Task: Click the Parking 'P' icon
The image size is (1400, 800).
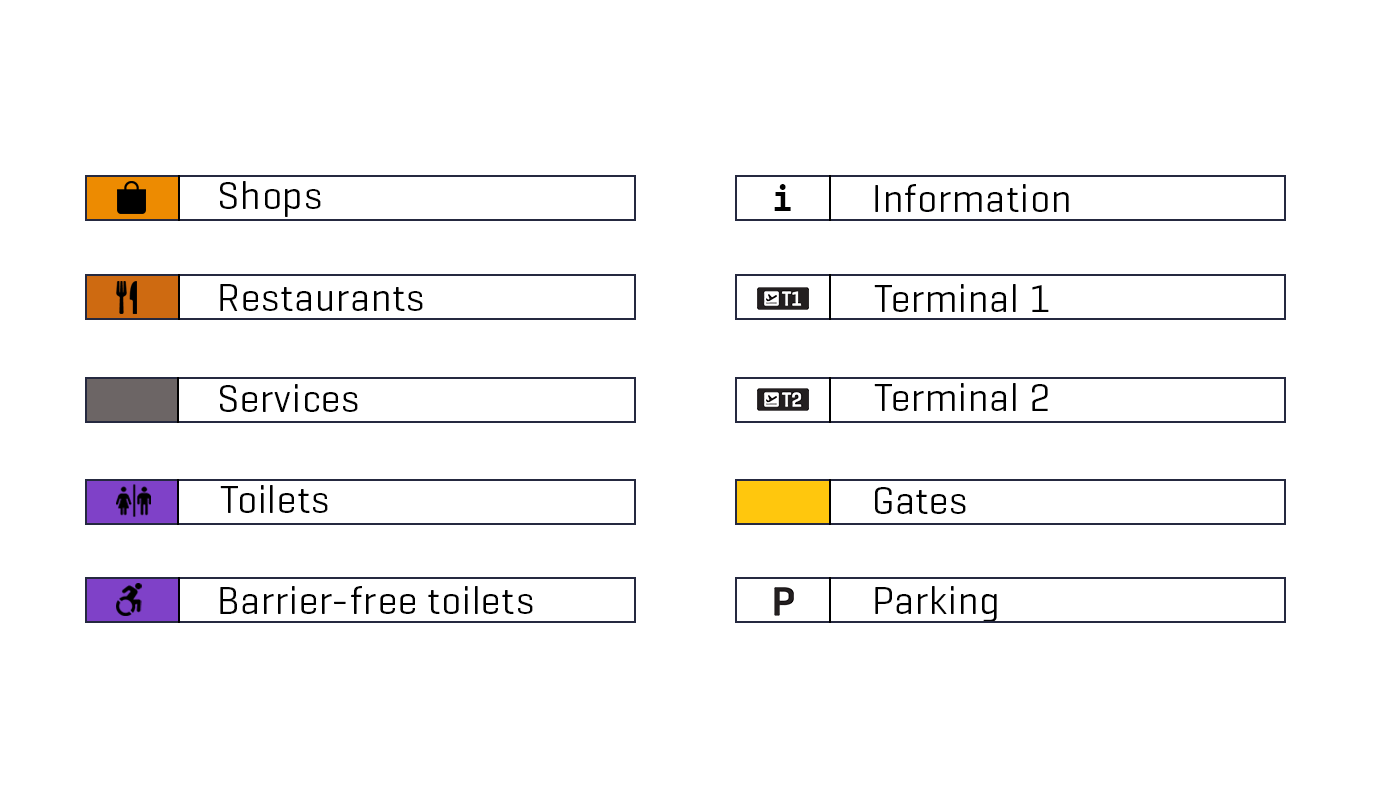Action: [783, 601]
